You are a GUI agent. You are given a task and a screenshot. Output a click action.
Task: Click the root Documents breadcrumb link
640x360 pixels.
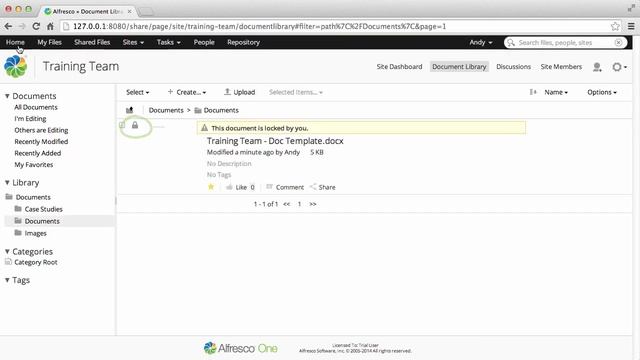[x=166, y=110]
